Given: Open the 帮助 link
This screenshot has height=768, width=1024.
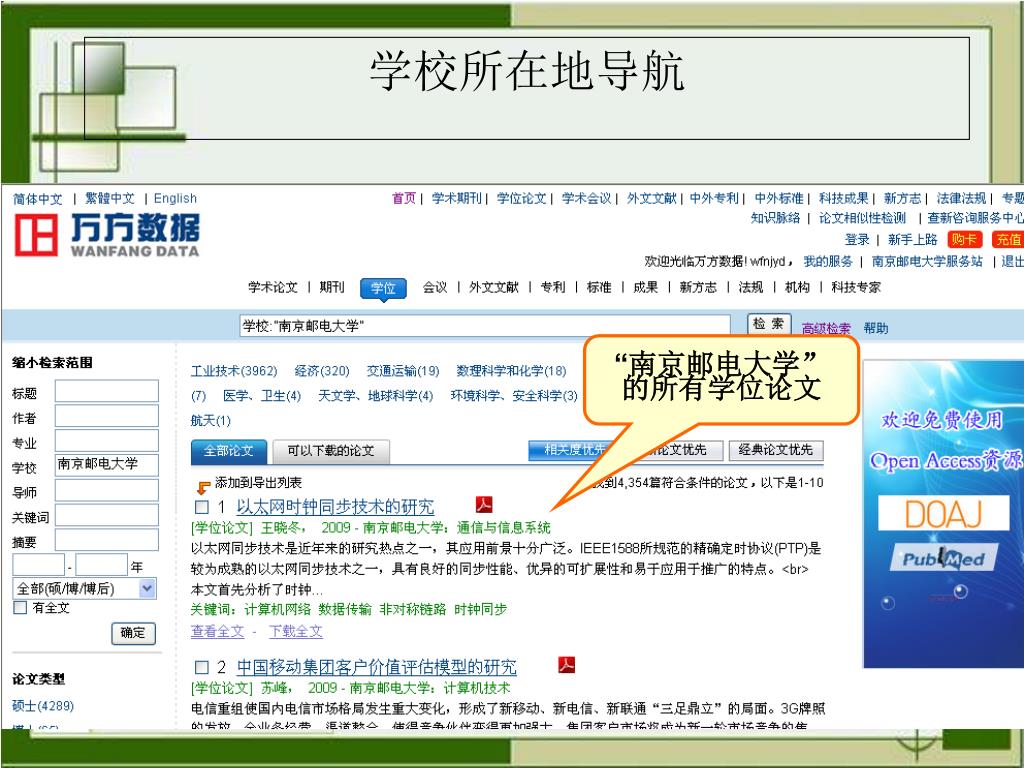Looking at the screenshot, I should point(876,328).
